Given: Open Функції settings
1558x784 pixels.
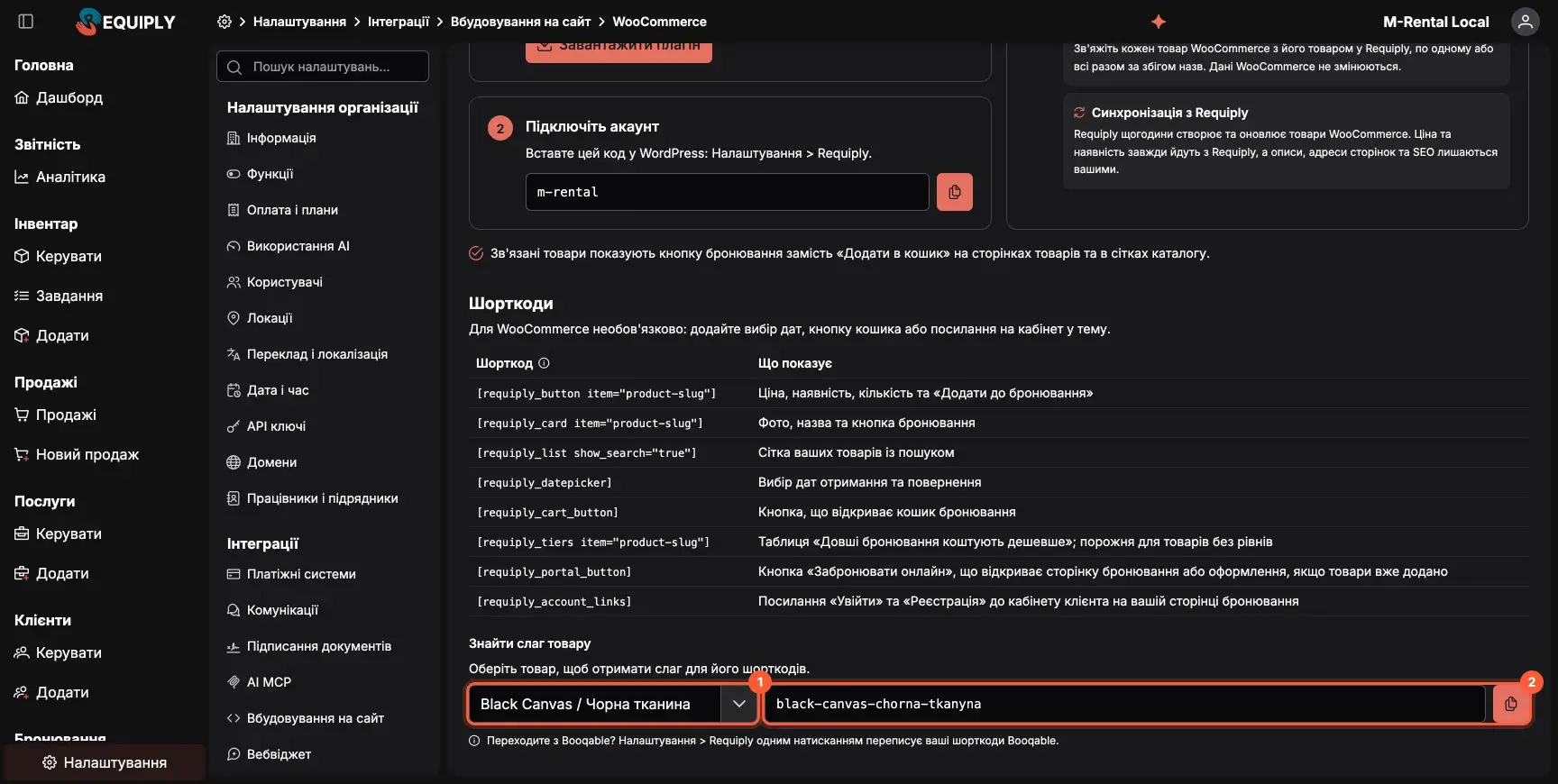Looking at the screenshot, I should pyautogui.click(x=260, y=174).
